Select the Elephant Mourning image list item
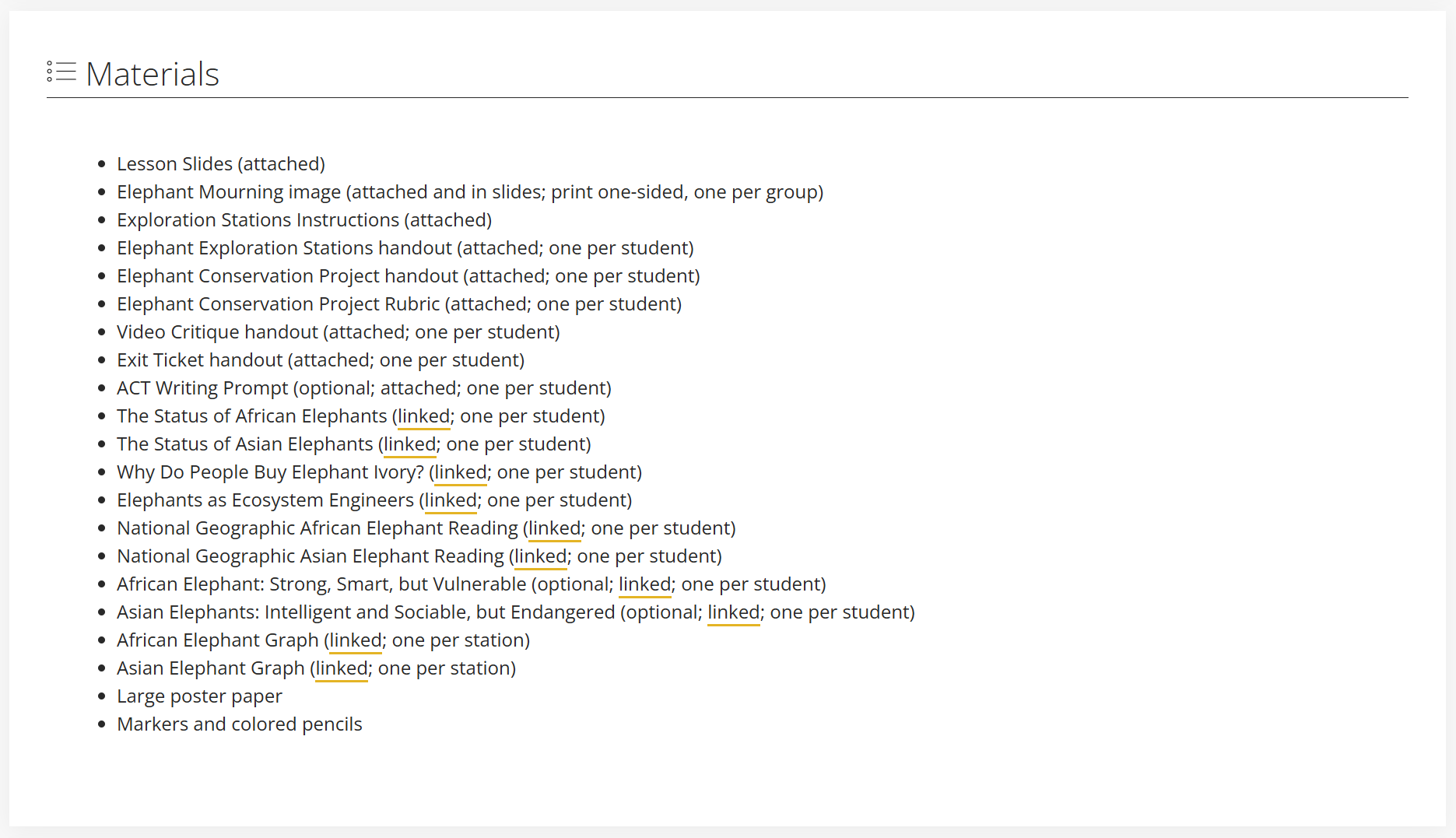Screen dimensions: 1456x838 [469, 192]
